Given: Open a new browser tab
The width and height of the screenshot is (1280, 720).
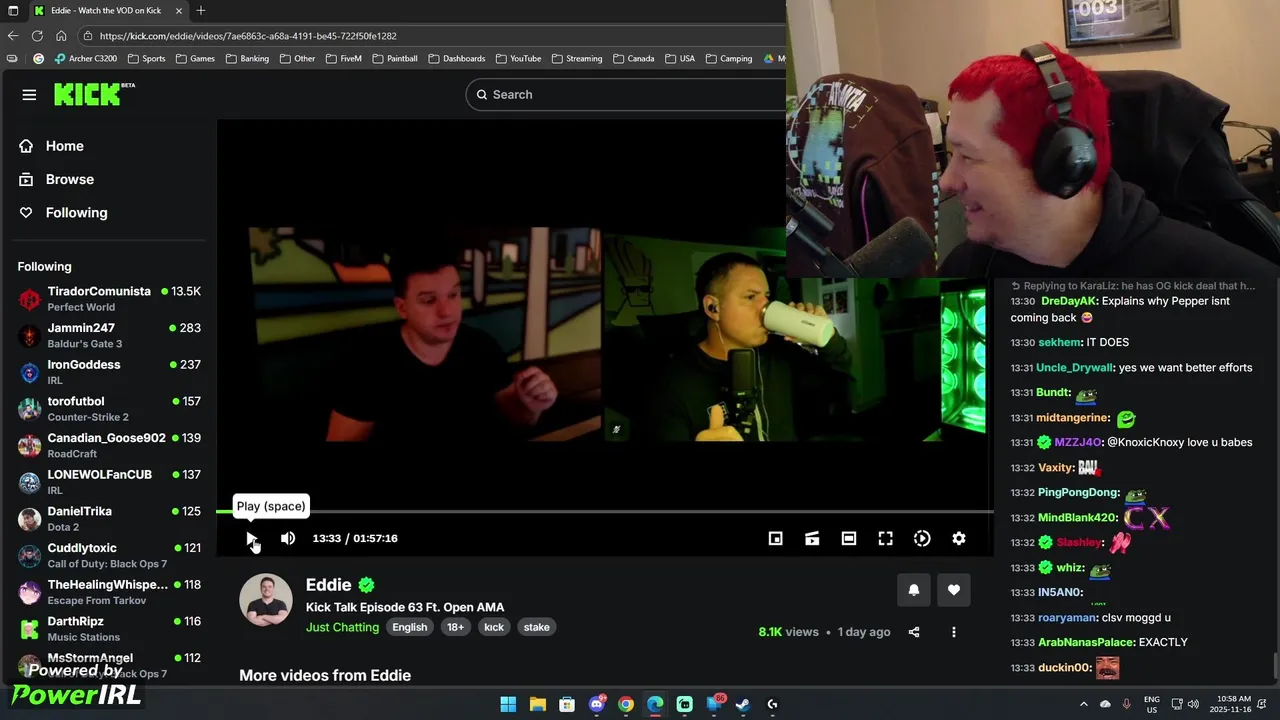Looking at the screenshot, I should click(x=201, y=10).
